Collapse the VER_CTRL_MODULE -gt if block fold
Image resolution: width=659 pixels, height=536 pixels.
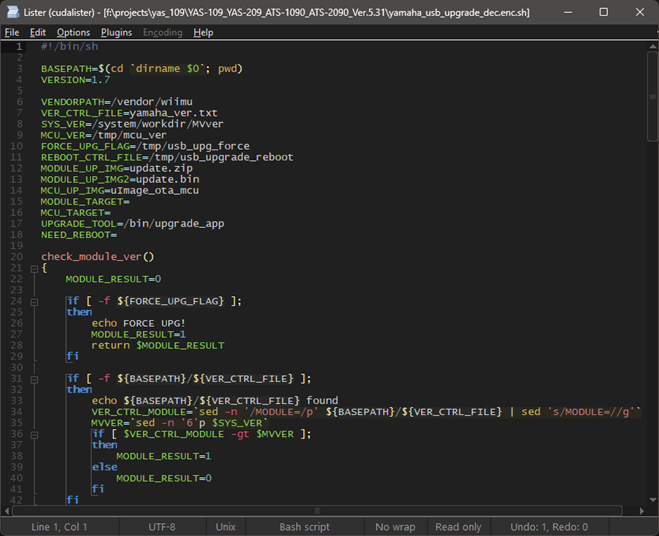(33, 434)
